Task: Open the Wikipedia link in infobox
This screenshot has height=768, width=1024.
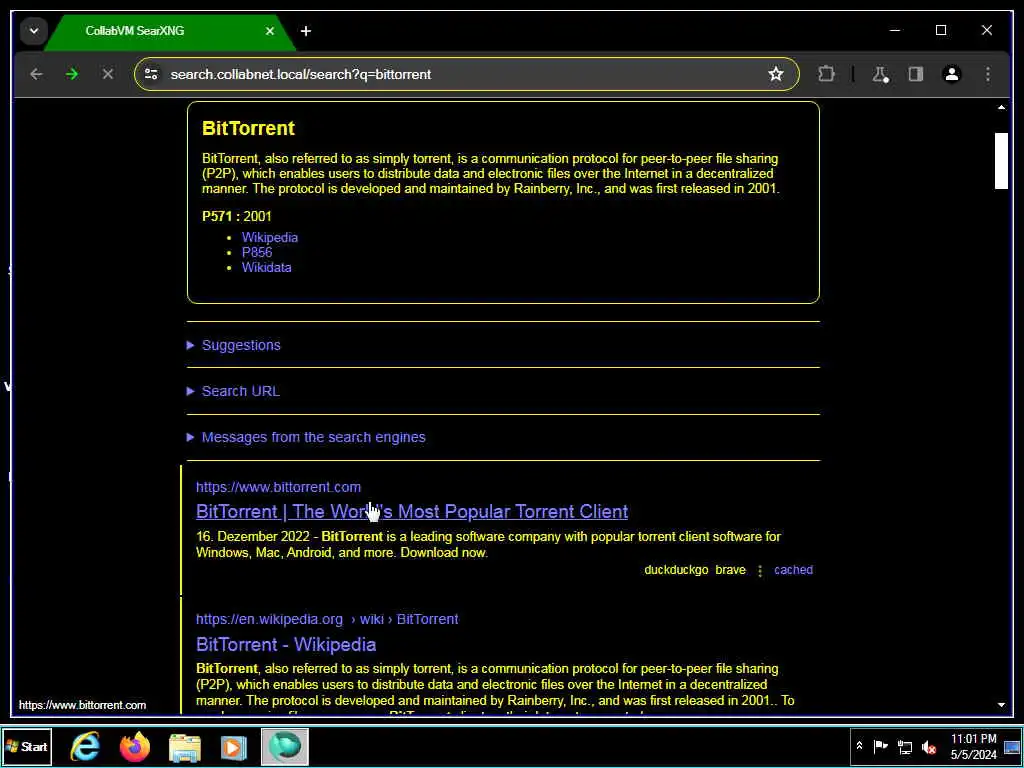Action: [270, 238]
